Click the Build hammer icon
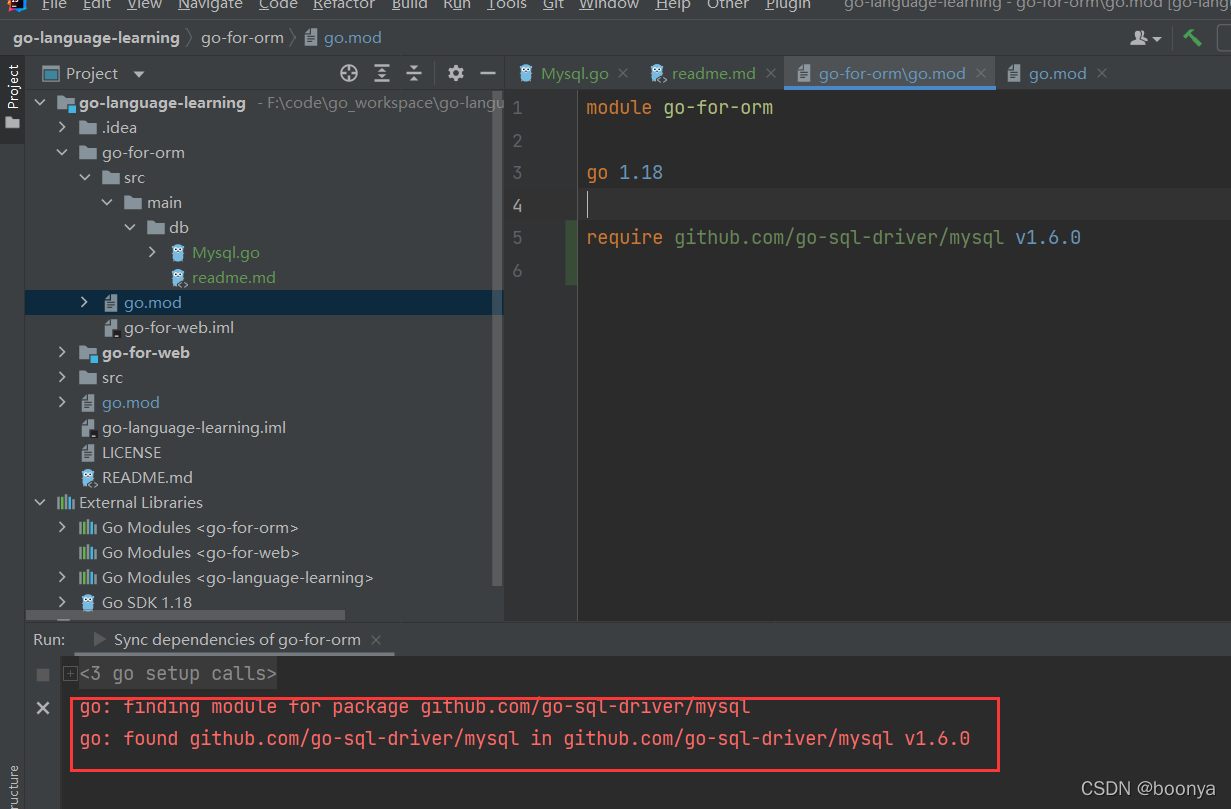This screenshot has width=1231, height=809. (1192, 38)
